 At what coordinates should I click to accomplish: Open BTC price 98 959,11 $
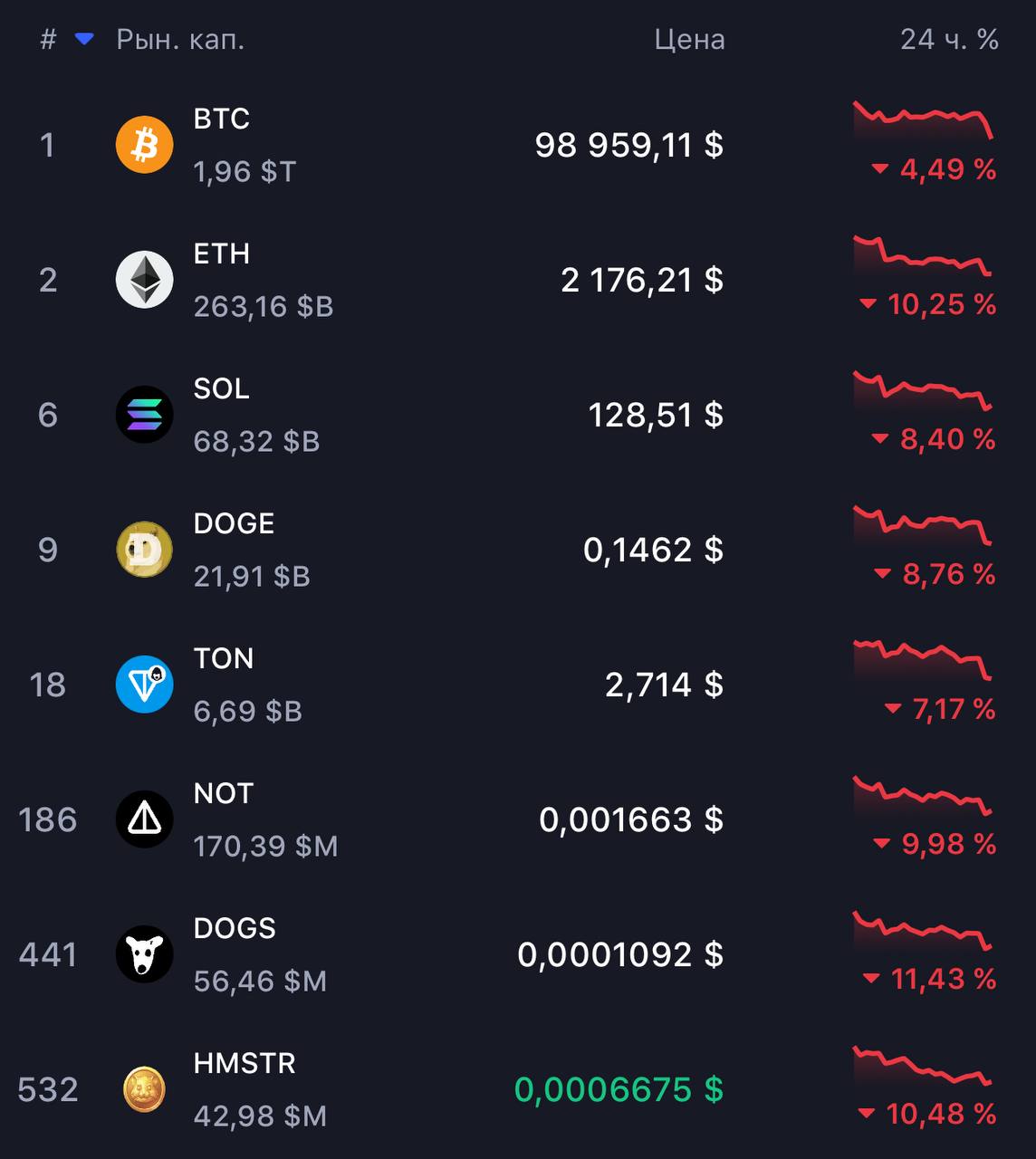click(628, 145)
